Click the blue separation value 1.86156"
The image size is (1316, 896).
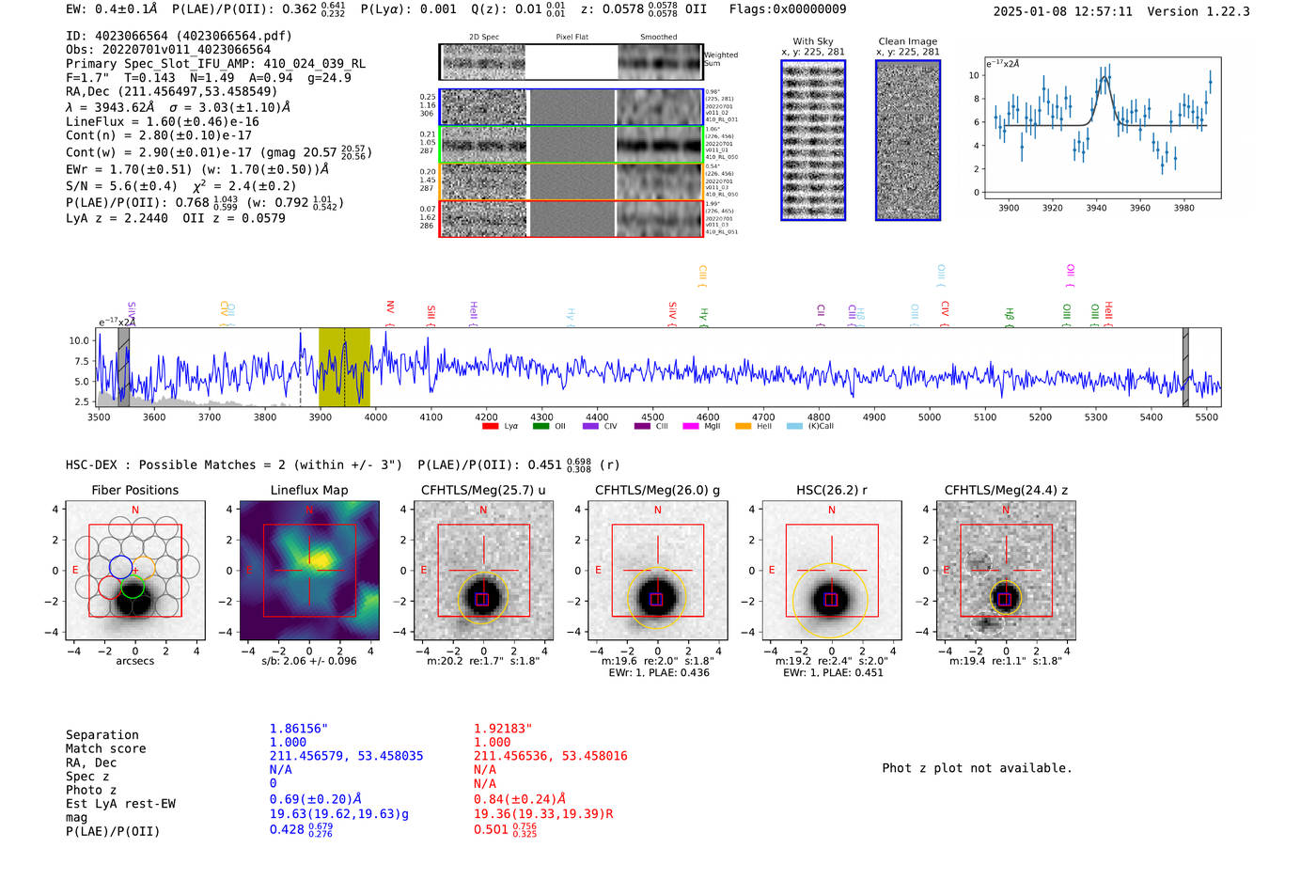click(299, 729)
